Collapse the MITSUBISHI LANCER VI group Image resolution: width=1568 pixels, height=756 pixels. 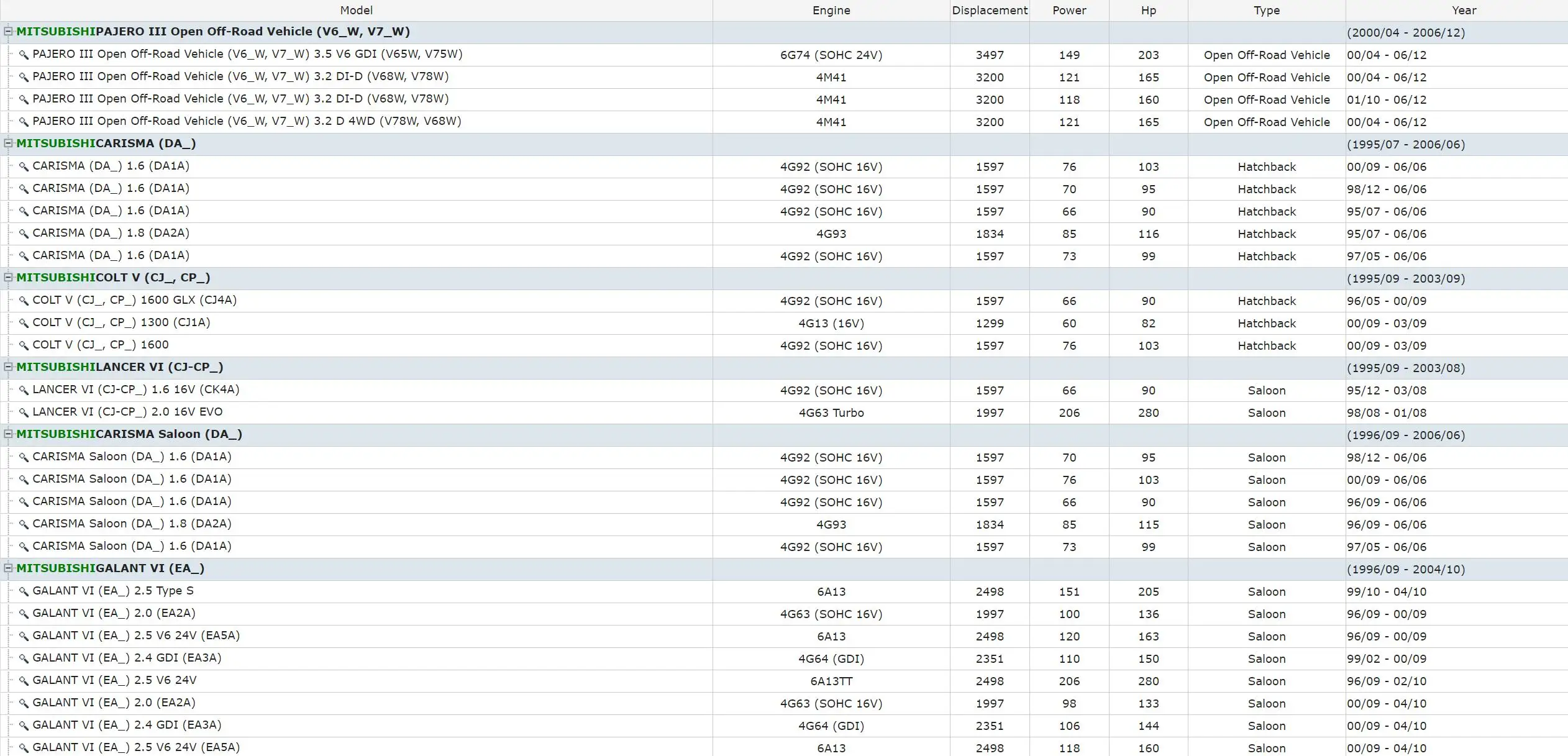(8, 367)
